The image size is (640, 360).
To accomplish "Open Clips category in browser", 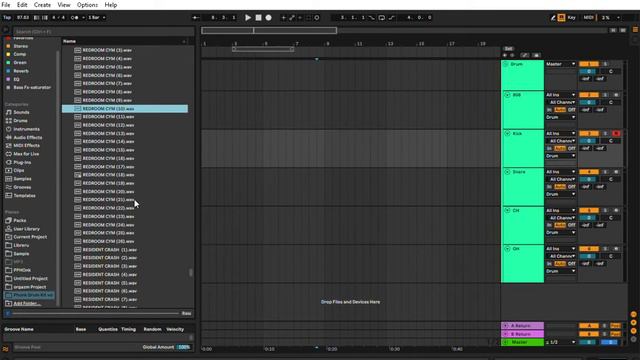I will (x=19, y=171).
